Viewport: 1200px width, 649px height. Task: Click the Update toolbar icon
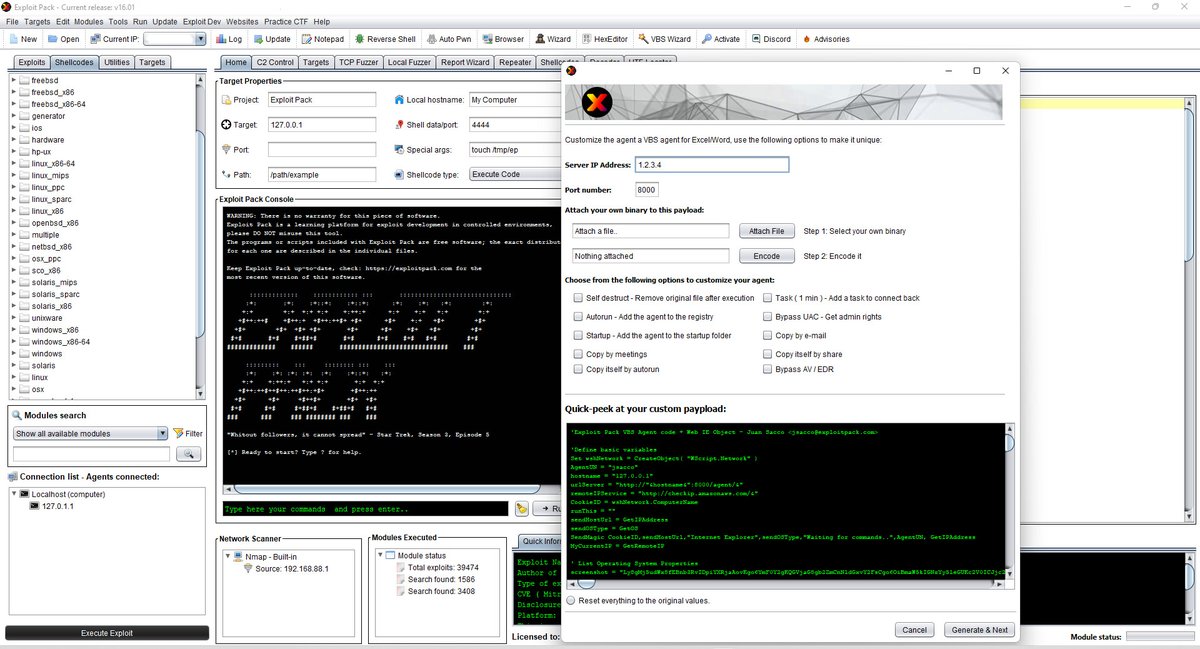(x=270, y=39)
